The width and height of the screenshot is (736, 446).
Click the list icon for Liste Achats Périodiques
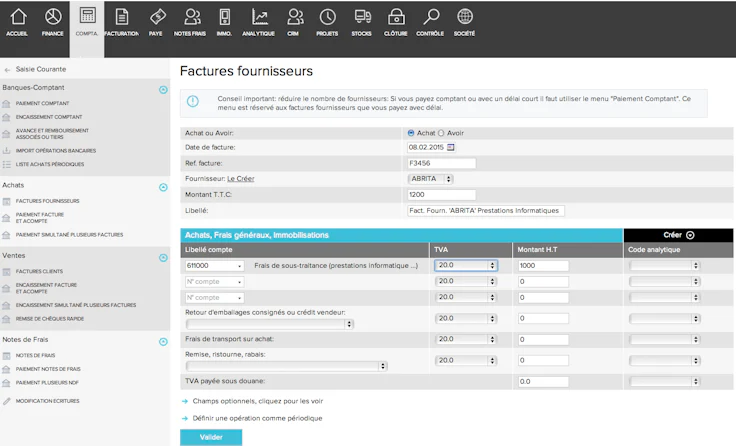pyautogui.click(x=7, y=164)
